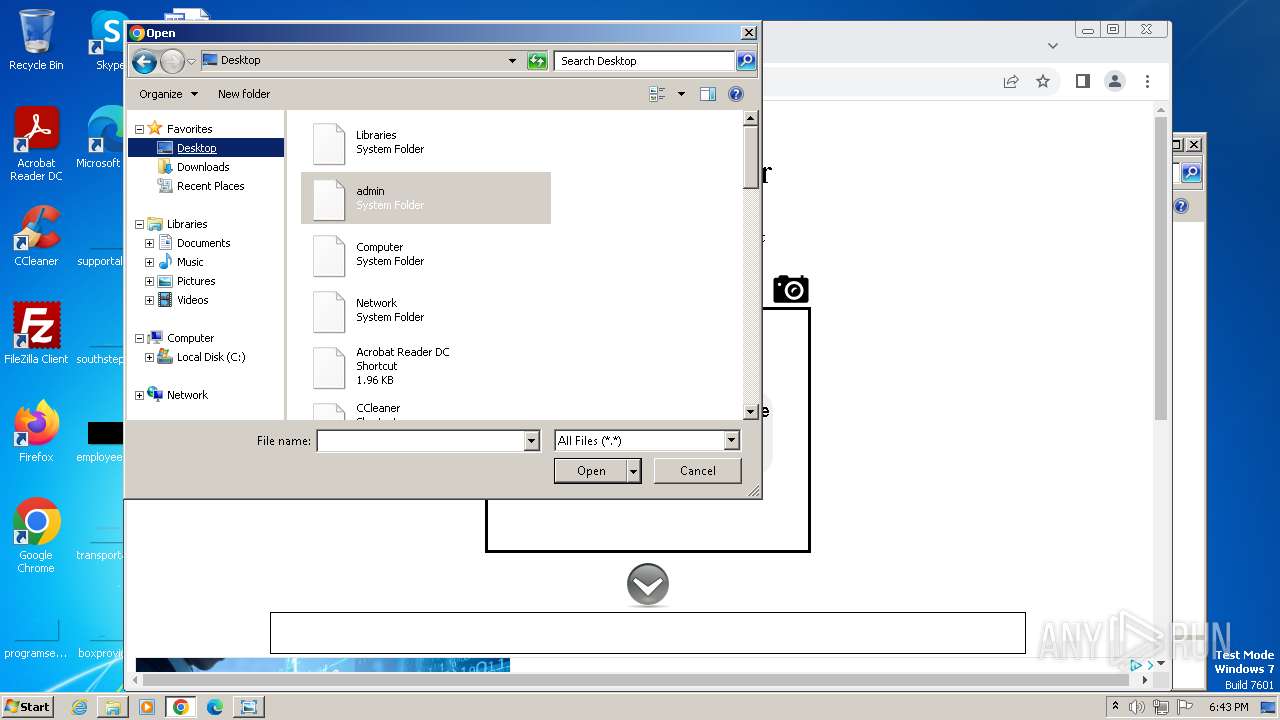
Task: Expand the Videos library node
Action: point(150,300)
